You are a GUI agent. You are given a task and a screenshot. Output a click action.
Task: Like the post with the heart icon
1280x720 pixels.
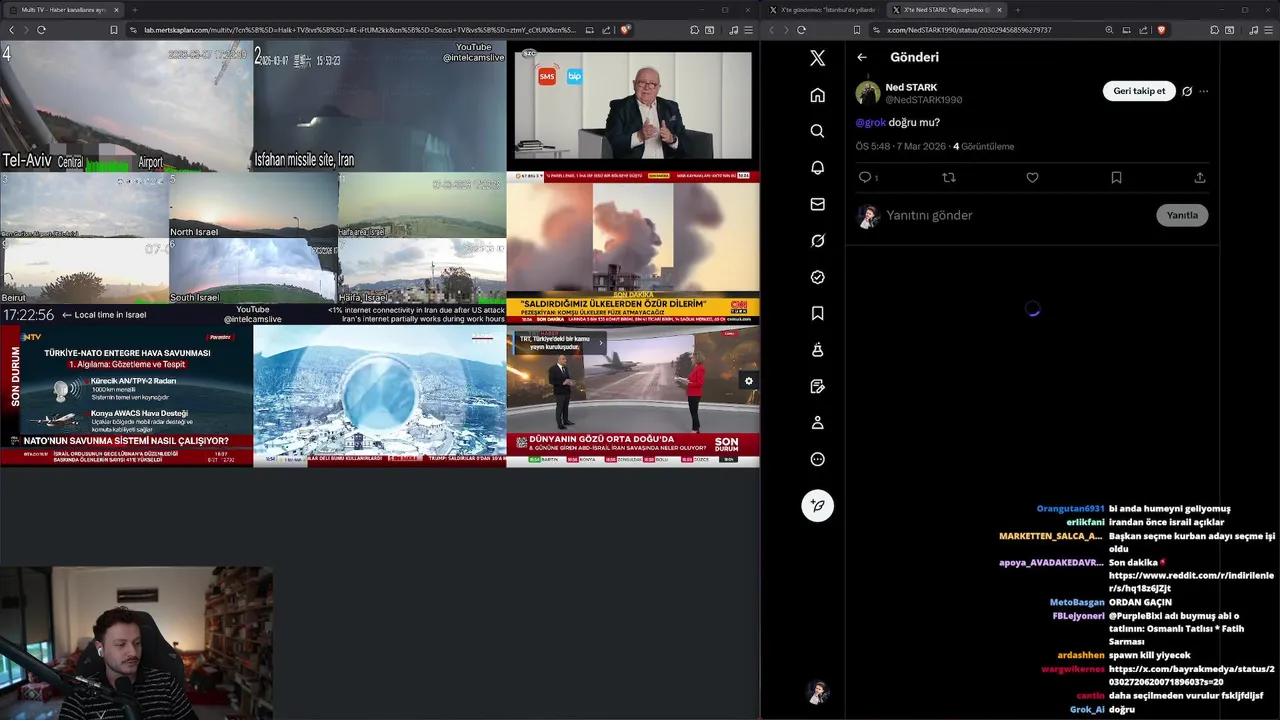click(x=1032, y=177)
